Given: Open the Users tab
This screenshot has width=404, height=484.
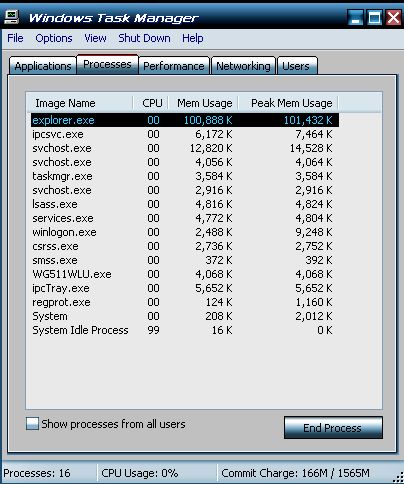Looking at the screenshot, I should coord(296,66).
